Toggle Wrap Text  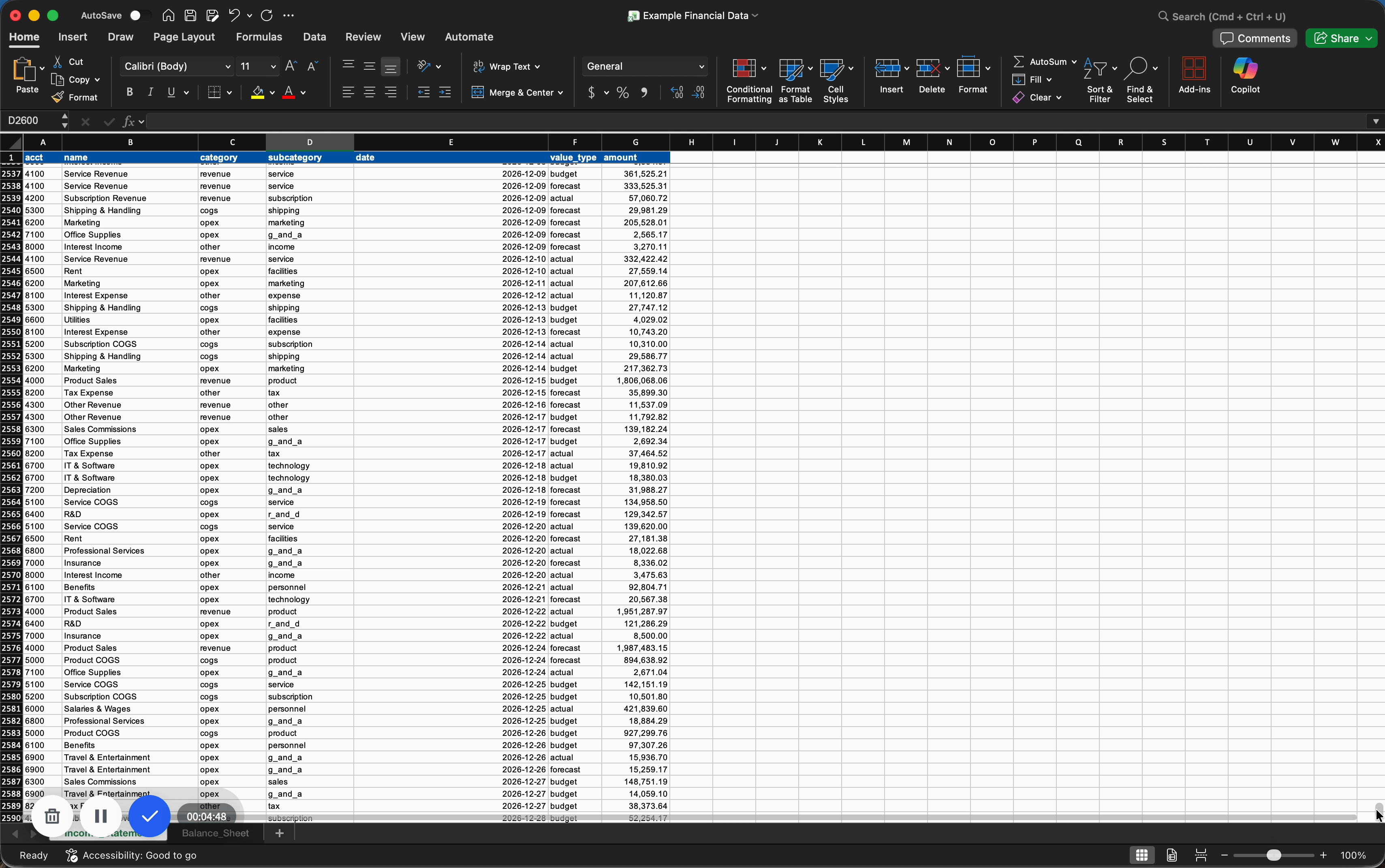506,66
